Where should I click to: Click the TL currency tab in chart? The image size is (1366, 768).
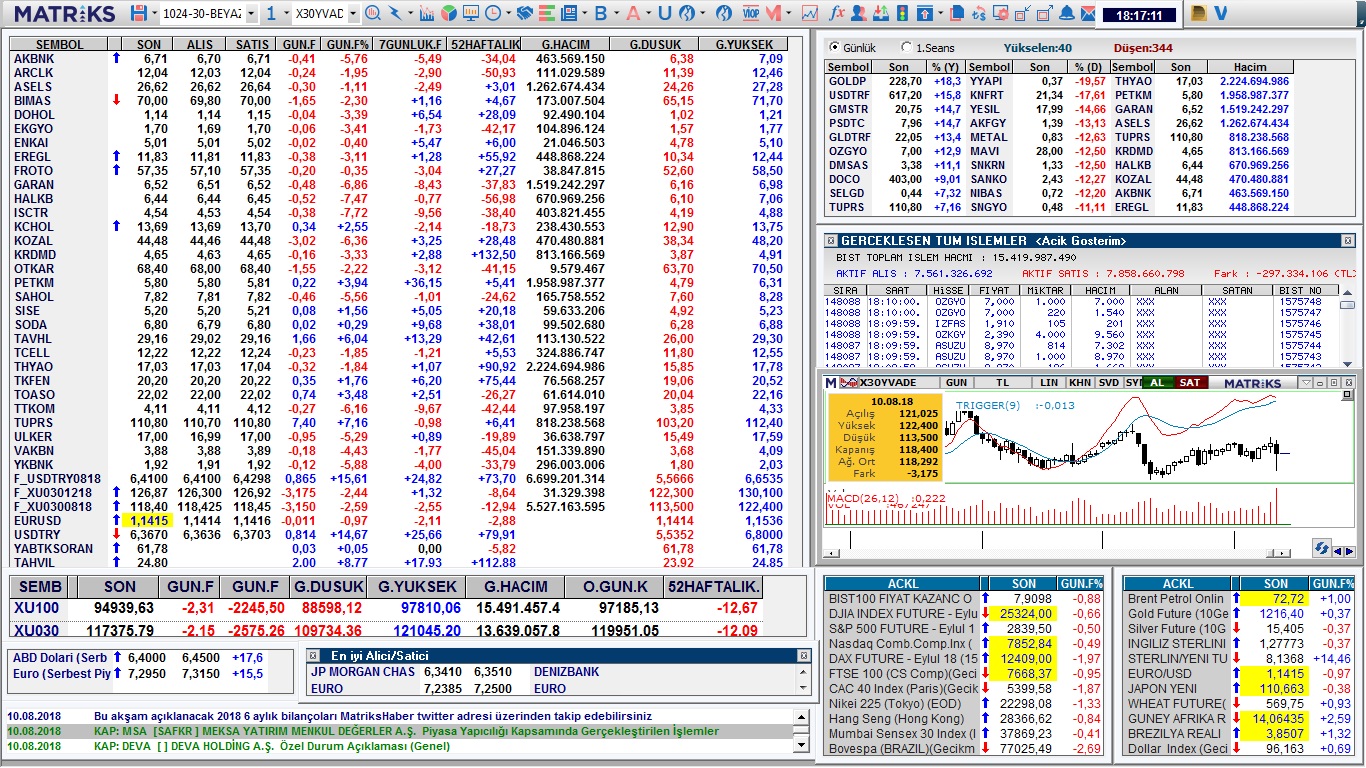[1003, 383]
